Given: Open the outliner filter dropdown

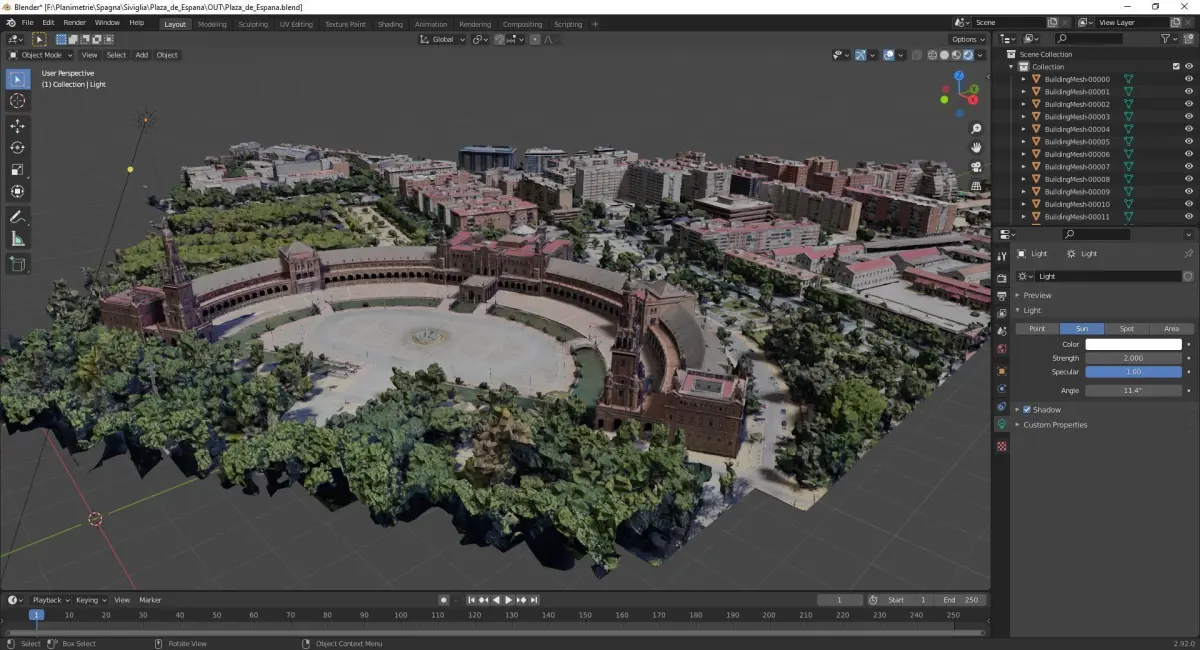Looking at the screenshot, I should [x=1171, y=39].
